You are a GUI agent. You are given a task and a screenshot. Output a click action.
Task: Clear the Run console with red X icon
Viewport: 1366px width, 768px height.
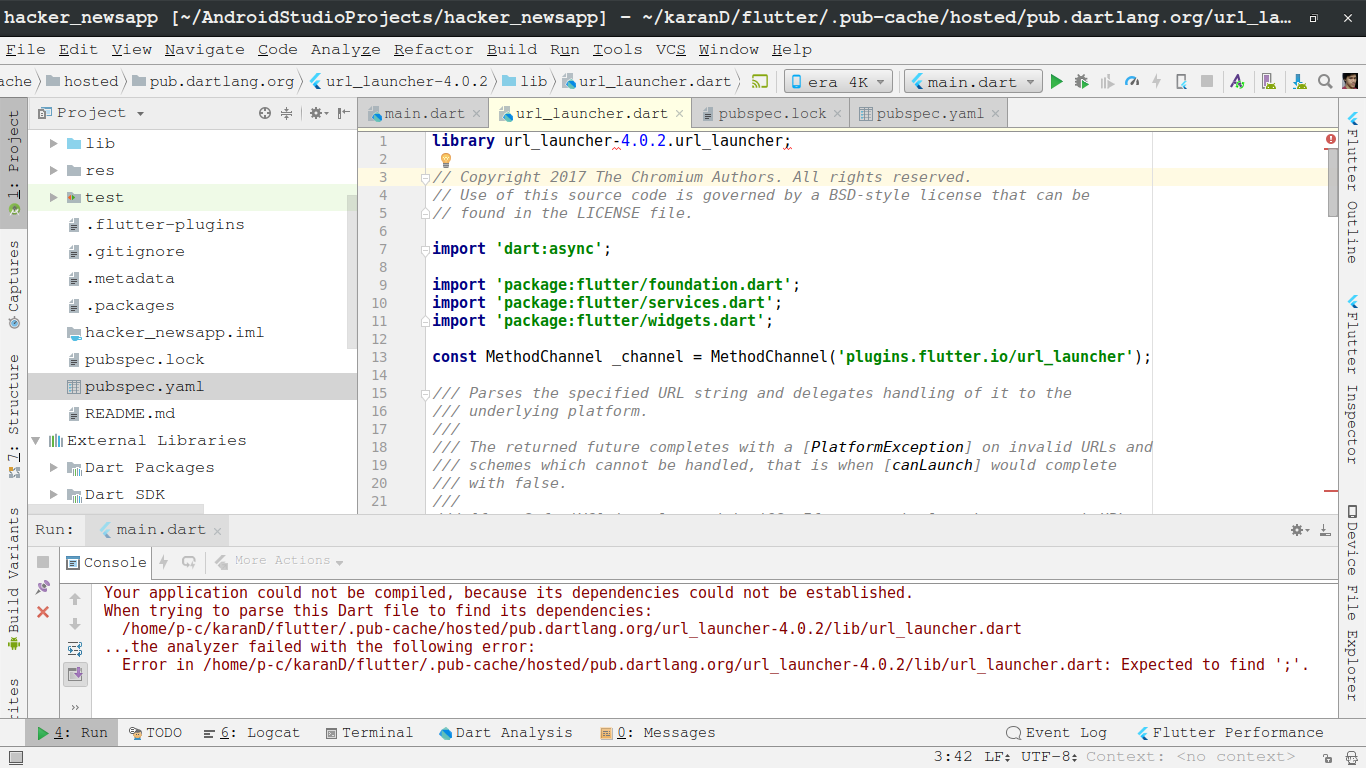click(42, 612)
